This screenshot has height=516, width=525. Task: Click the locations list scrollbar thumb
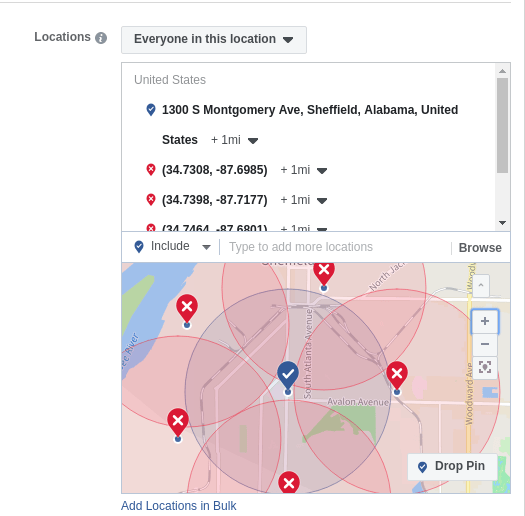tap(502, 125)
